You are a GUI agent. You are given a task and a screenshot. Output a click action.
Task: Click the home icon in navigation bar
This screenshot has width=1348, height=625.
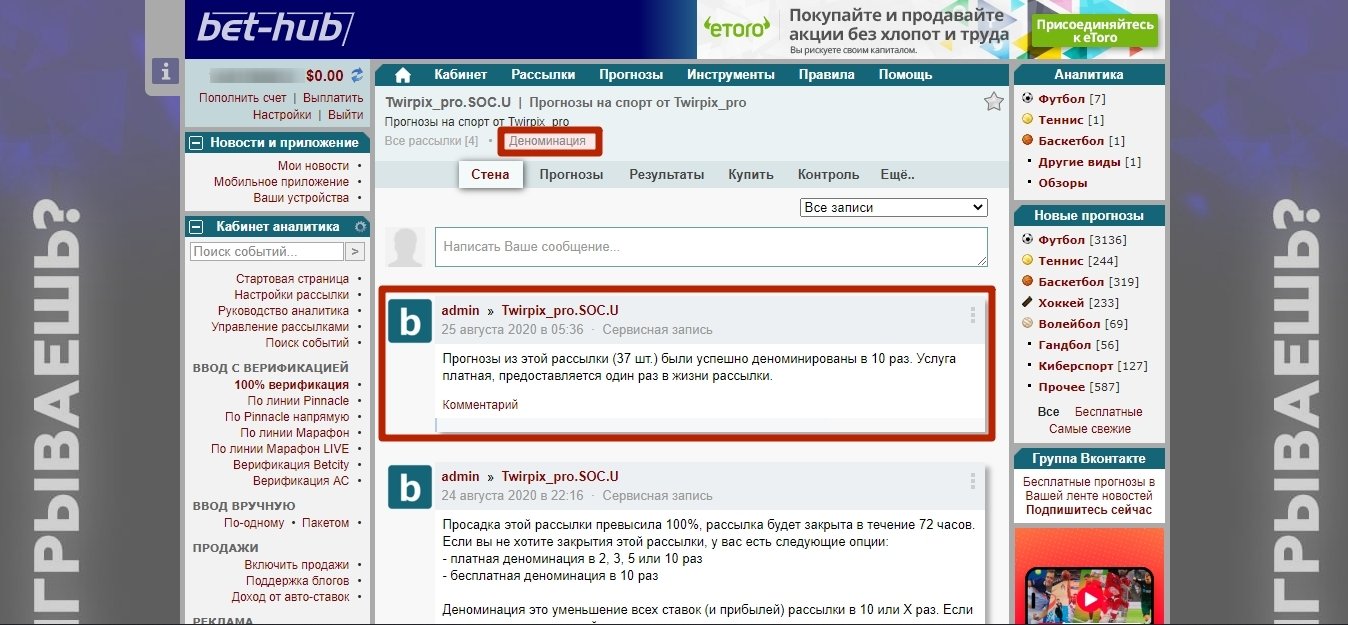pos(403,75)
